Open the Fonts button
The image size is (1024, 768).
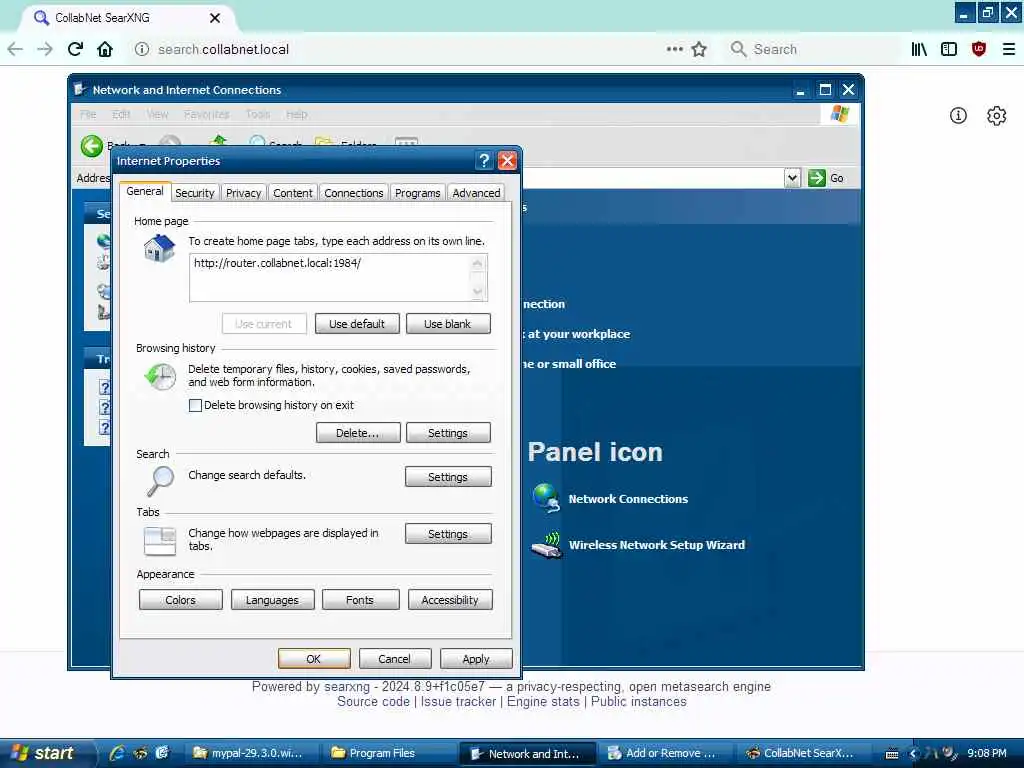coord(360,600)
